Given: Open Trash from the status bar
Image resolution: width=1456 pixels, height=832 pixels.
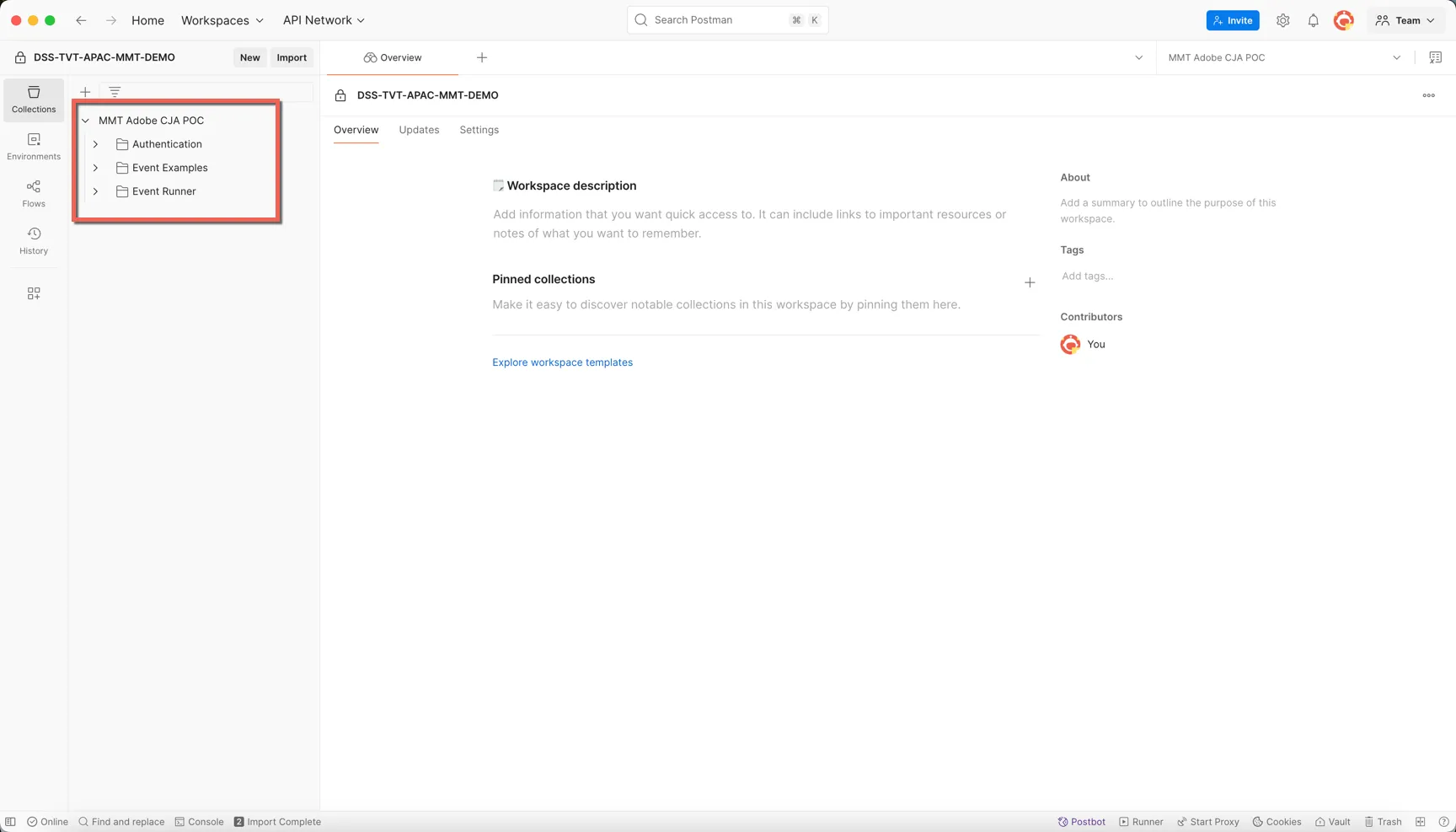Looking at the screenshot, I should click(1383, 822).
